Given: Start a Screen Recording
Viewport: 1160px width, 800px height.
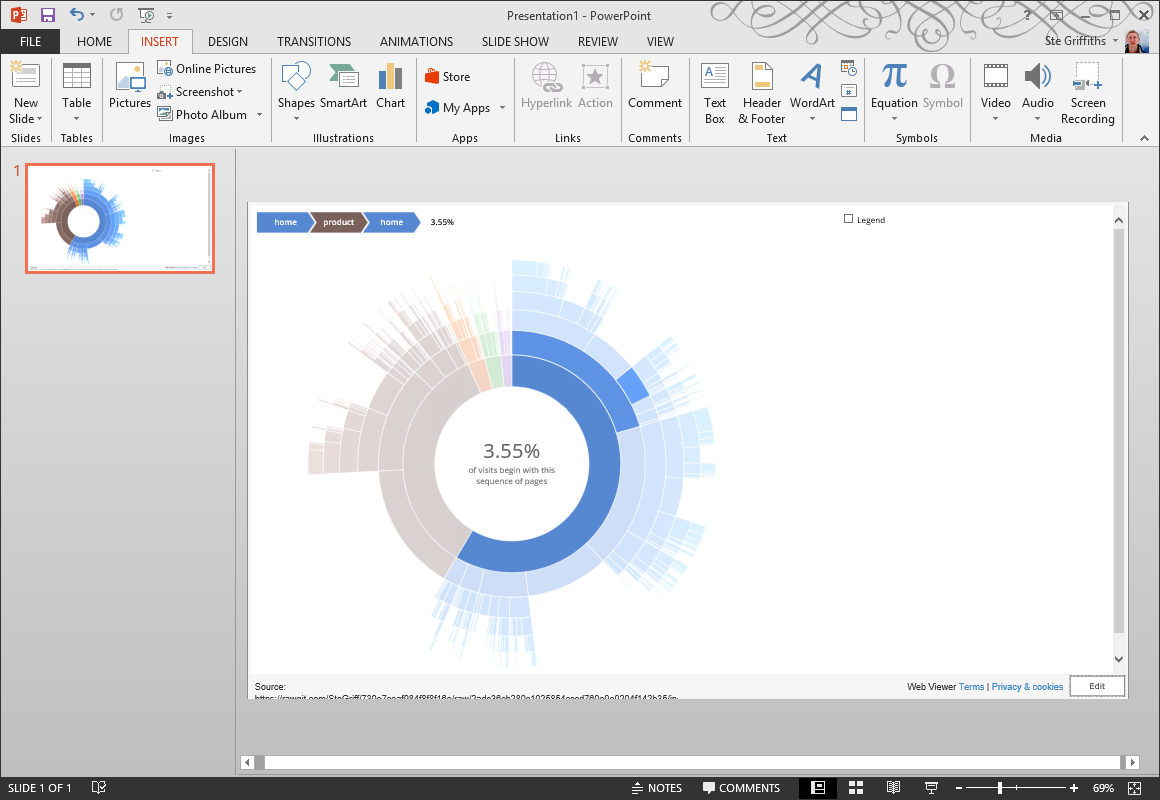Looking at the screenshot, I should click(1087, 91).
